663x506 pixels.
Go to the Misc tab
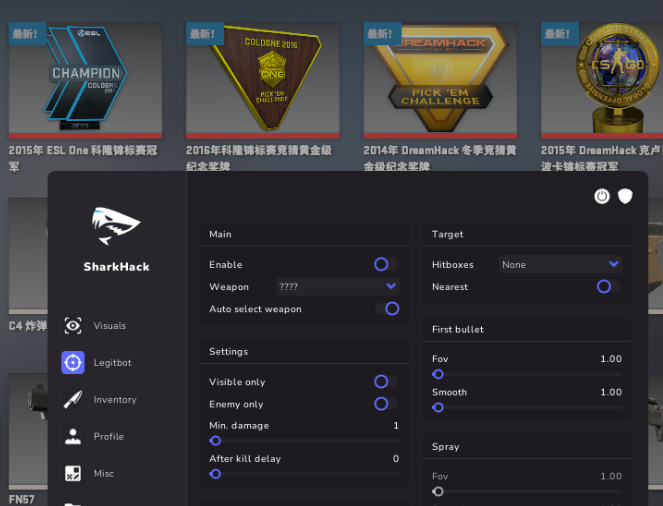[104, 473]
